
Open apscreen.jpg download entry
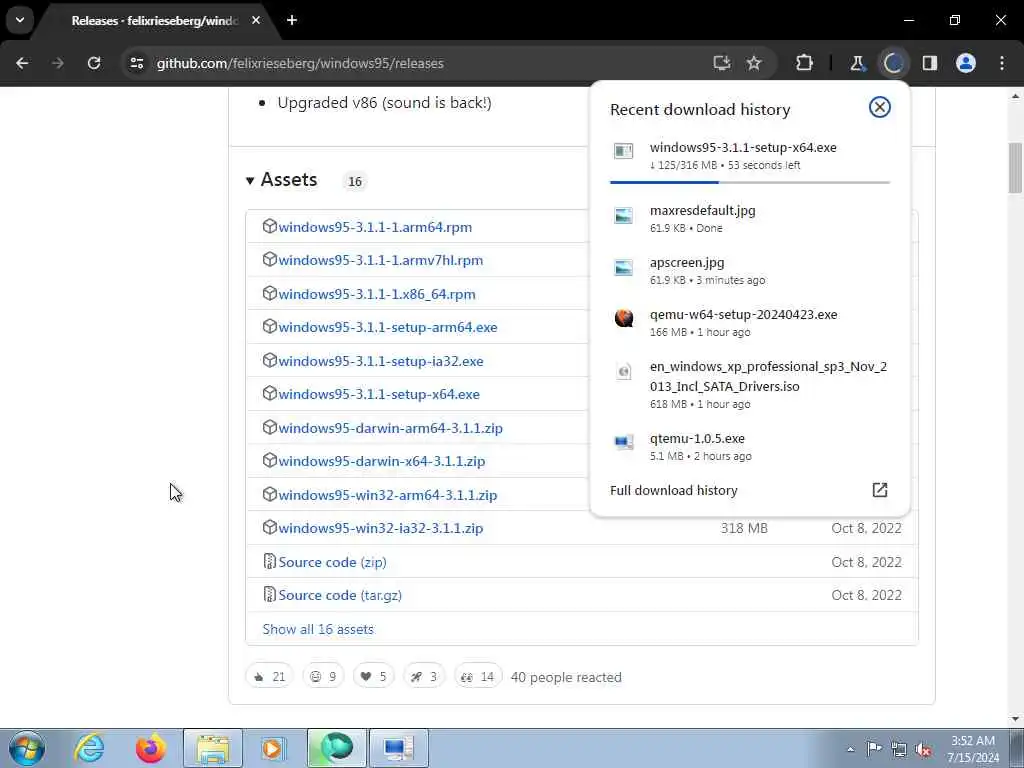tap(750, 270)
